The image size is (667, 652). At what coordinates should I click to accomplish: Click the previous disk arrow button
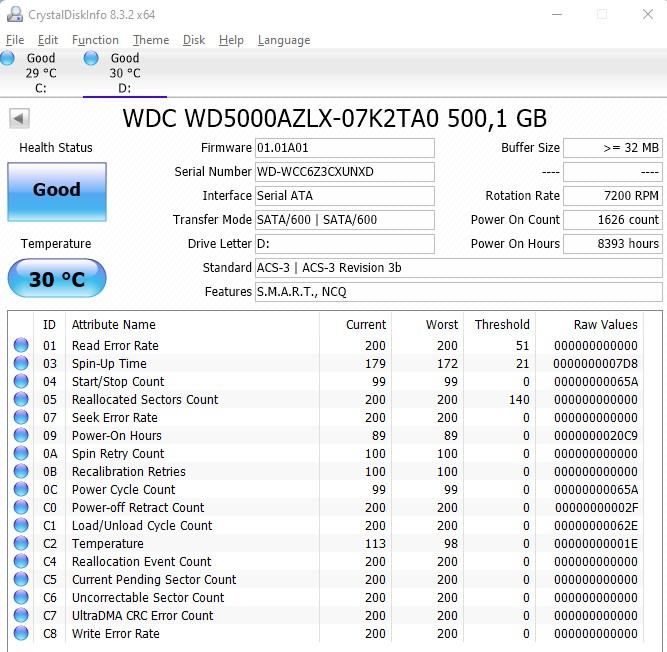[x=18, y=119]
